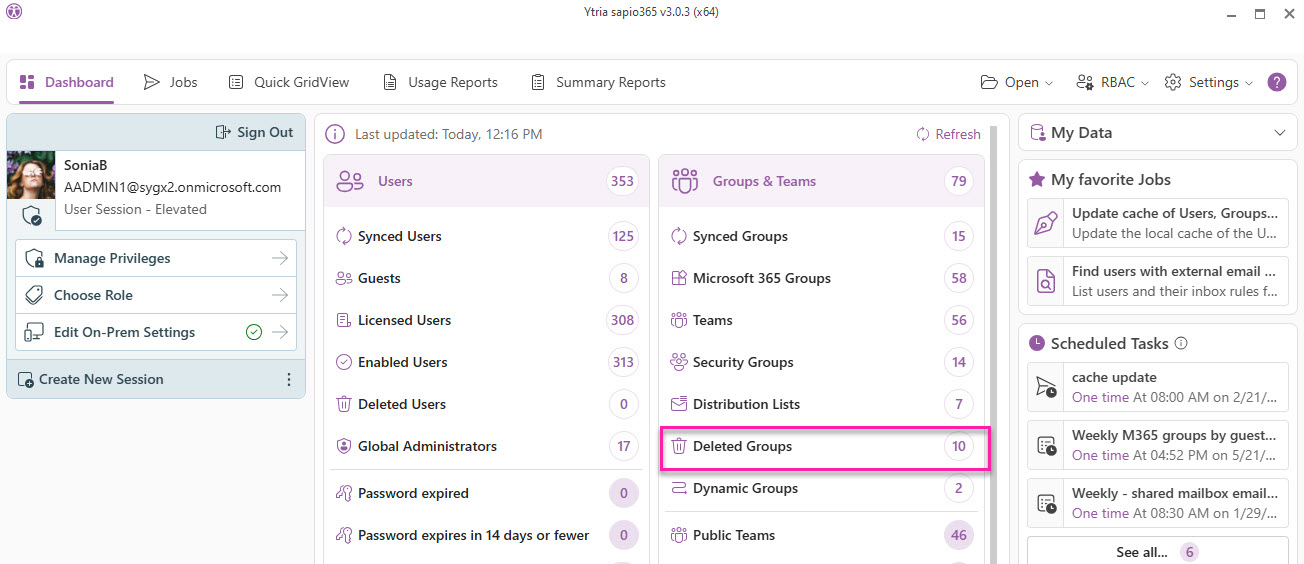Click the Sign Out button
Screen dimensions: 1304x564
(255, 132)
